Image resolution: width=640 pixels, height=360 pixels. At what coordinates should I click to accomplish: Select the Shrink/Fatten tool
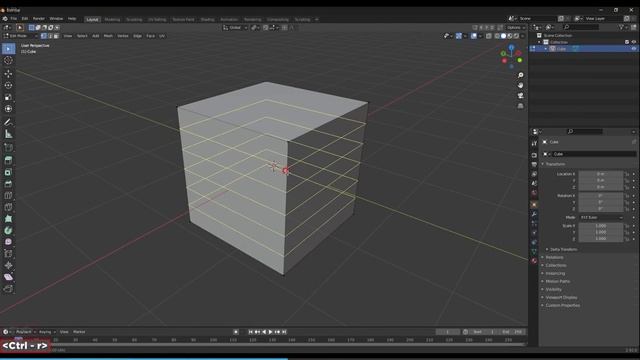tap(8, 265)
